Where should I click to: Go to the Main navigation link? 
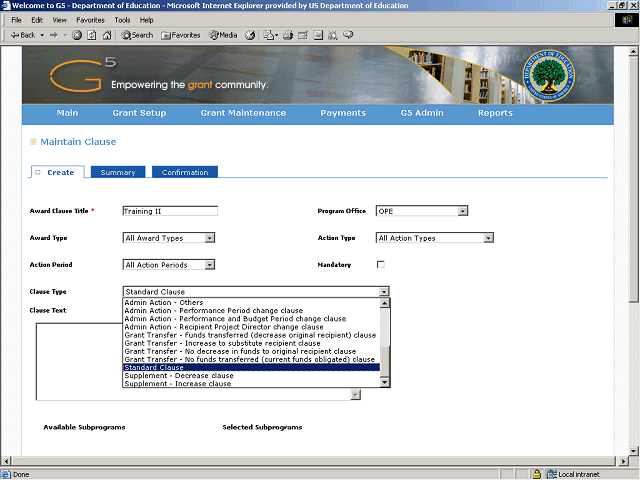67,113
